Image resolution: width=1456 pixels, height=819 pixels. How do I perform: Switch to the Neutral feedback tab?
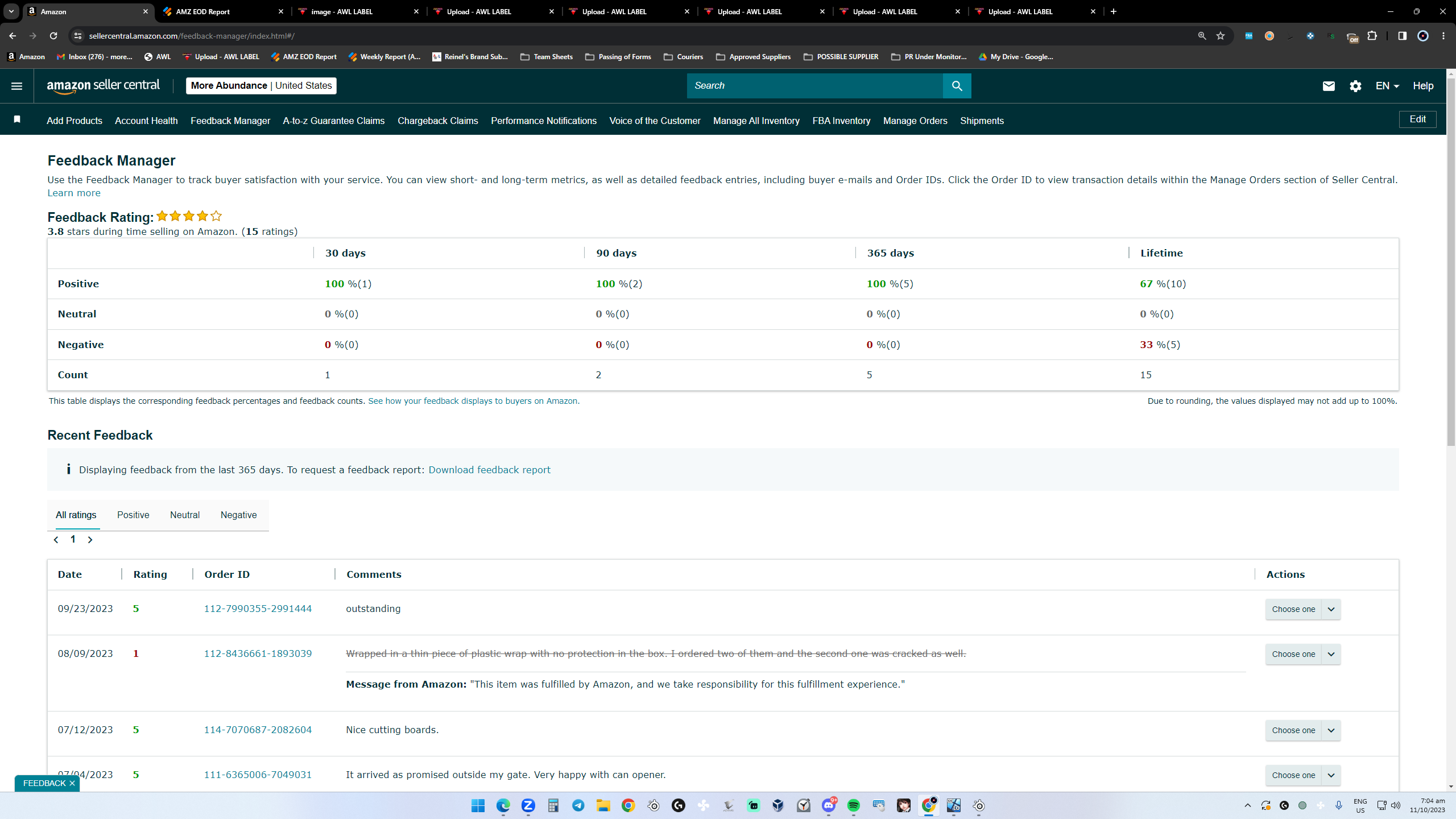[x=185, y=515]
